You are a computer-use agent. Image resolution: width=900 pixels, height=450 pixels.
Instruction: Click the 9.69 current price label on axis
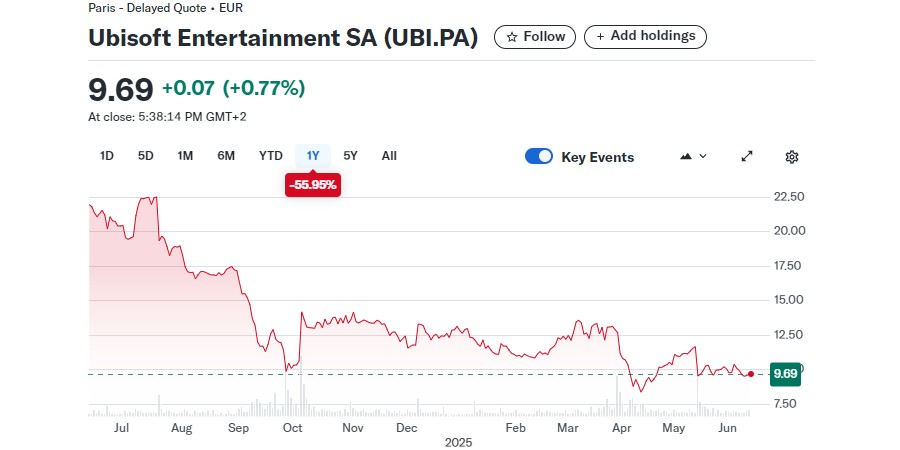(785, 374)
